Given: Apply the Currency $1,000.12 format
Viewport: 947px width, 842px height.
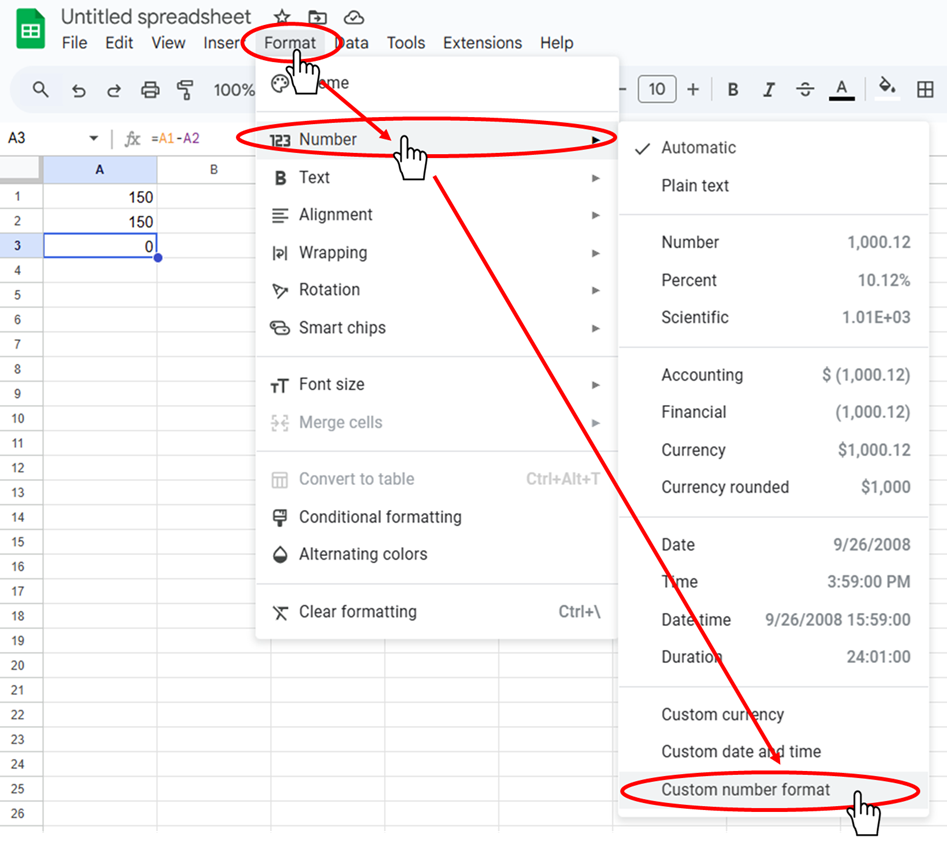Looking at the screenshot, I should [x=774, y=450].
